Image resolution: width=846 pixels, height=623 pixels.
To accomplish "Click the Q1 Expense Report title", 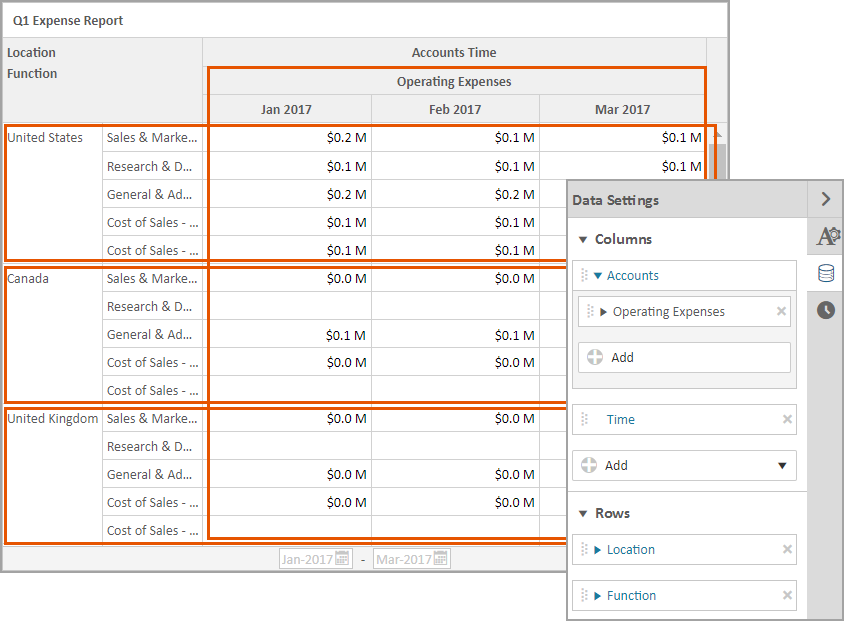I will point(68,20).
